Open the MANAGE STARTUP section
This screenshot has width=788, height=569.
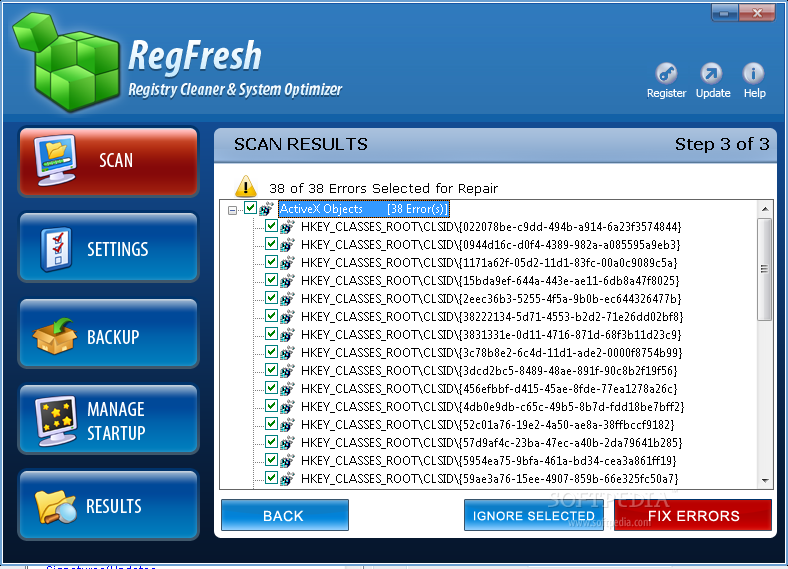point(109,420)
